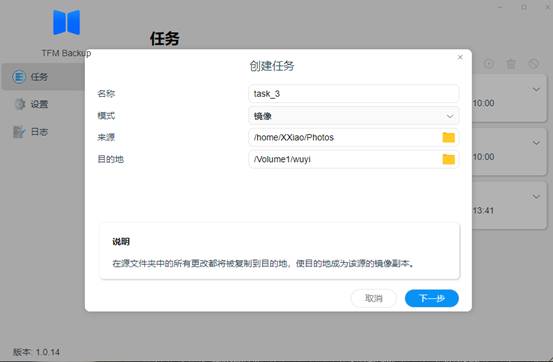Image resolution: width=553 pixels, height=362 pixels.
Task: Click the 任务 list icon in sidebar
Action: point(19,77)
